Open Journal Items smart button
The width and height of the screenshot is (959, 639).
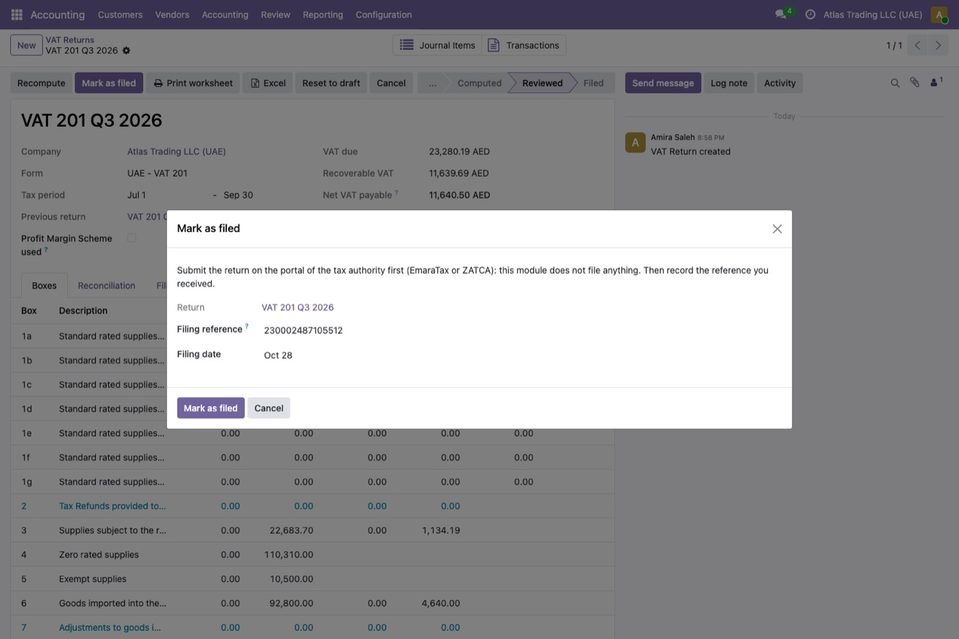[x=437, y=45]
